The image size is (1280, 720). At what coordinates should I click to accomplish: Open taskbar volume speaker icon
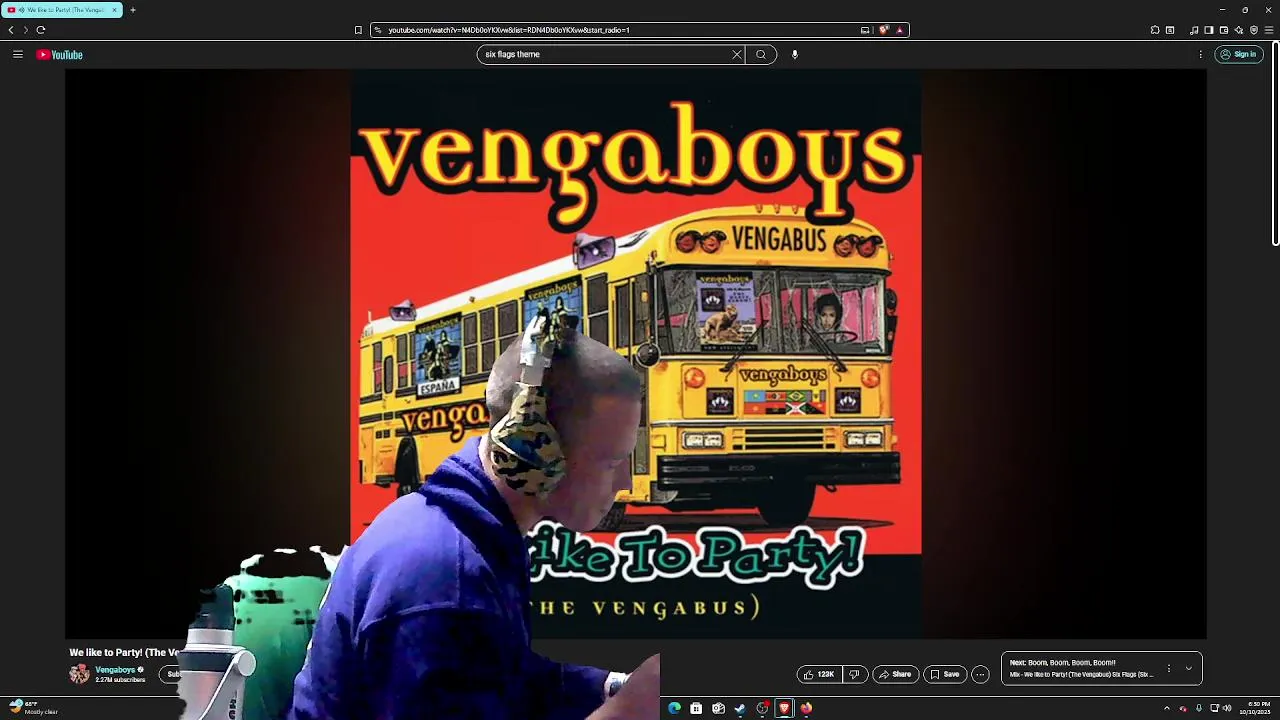pyautogui.click(x=1227, y=708)
